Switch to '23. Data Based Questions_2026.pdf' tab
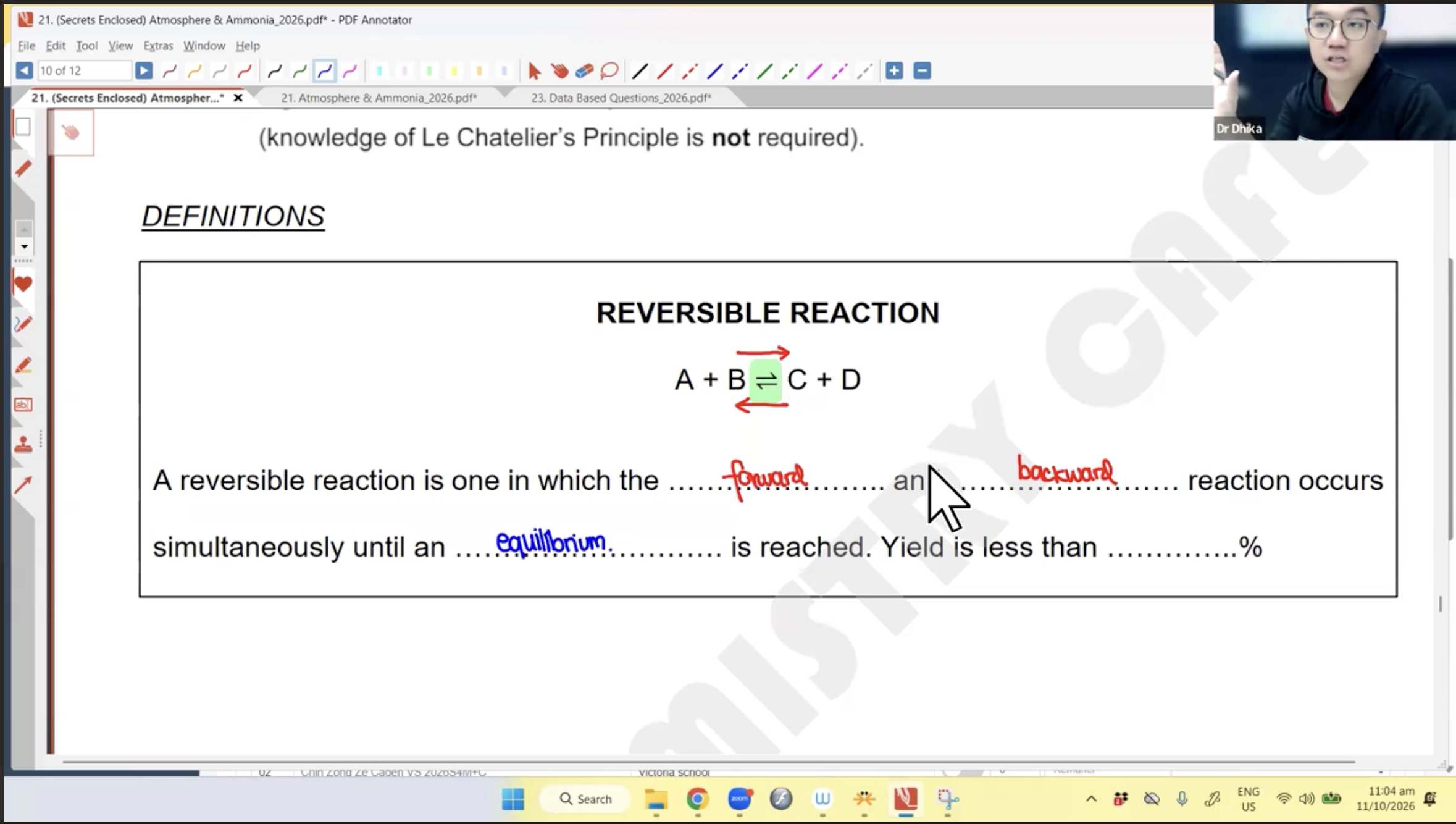The image size is (1456, 824). coord(621,98)
